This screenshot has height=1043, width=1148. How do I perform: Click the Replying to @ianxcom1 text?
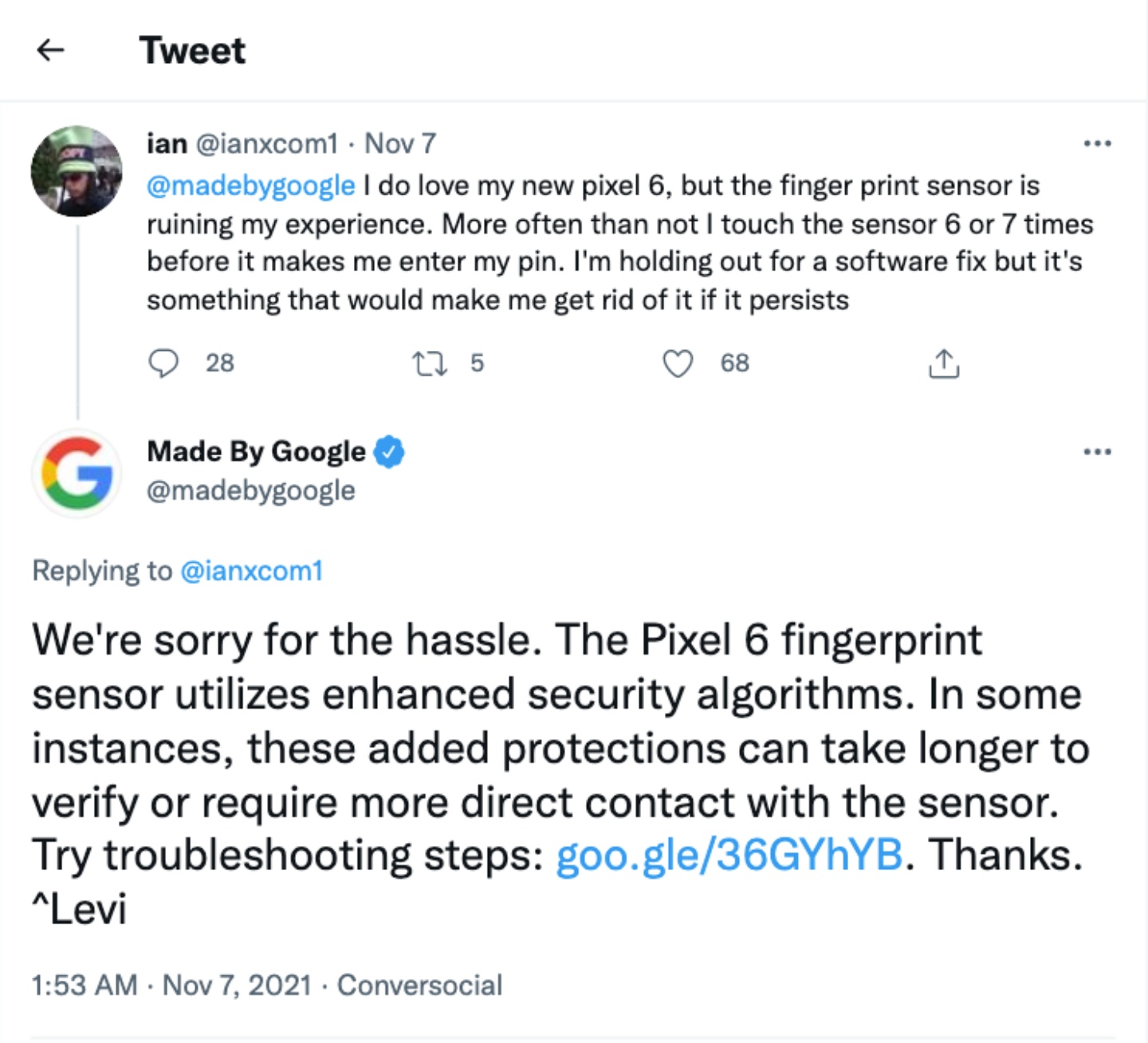point(177,570)
